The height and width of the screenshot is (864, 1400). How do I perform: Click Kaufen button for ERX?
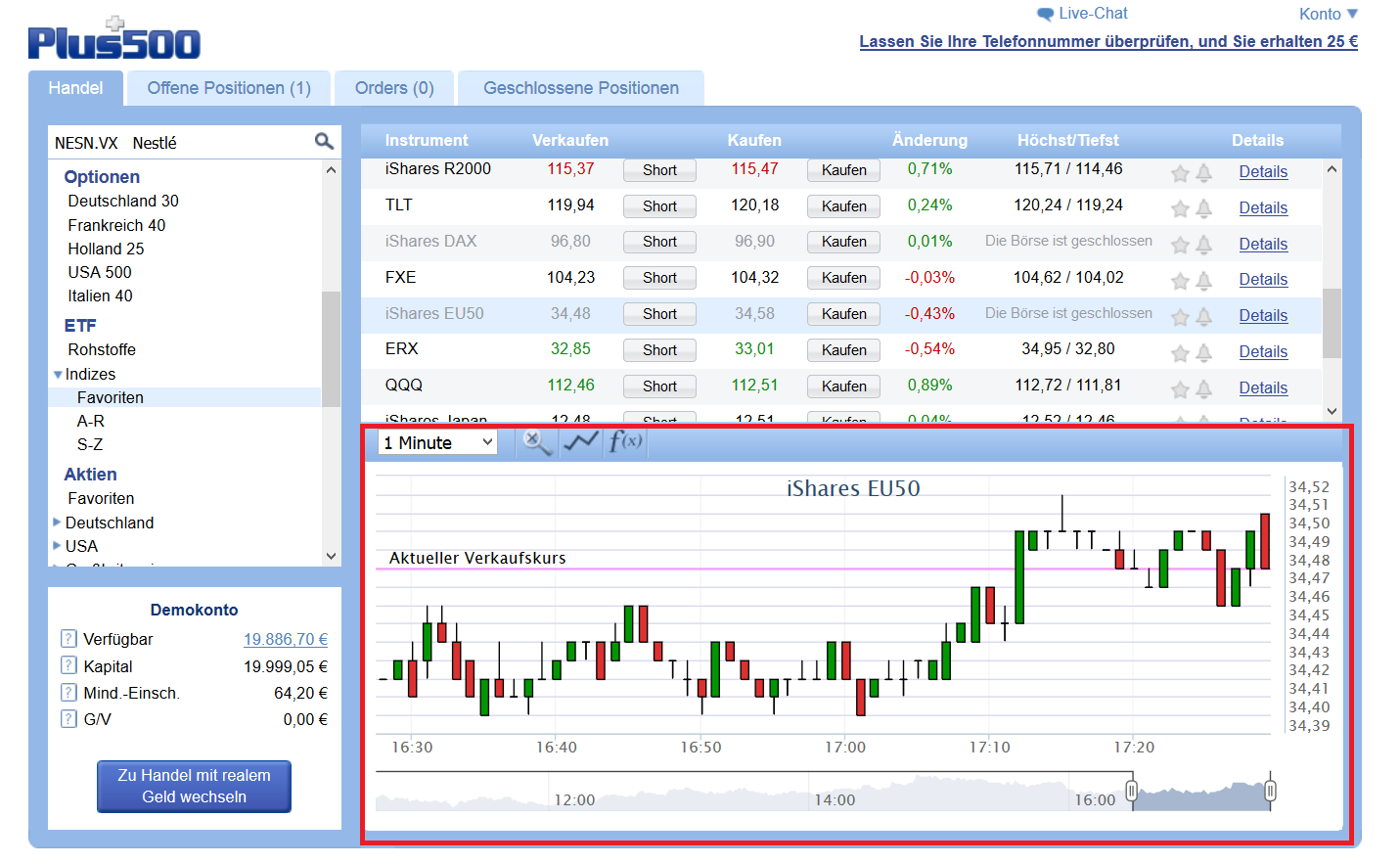click(x=843, y=350)
